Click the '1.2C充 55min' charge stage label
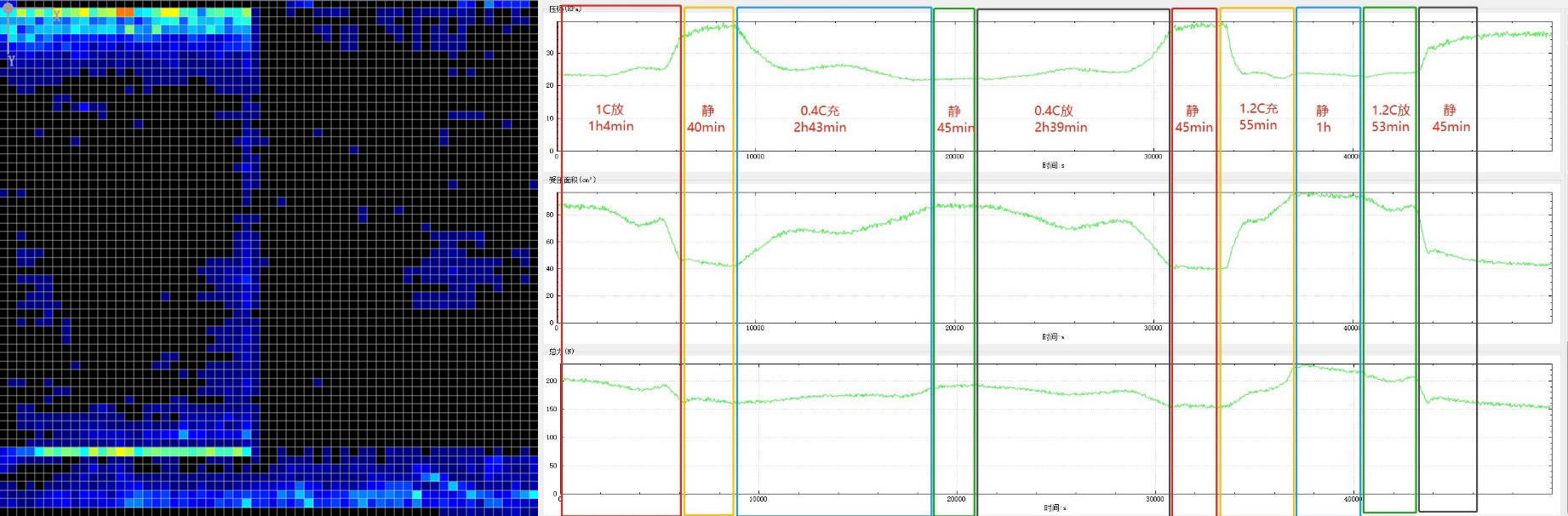This screenshot has width=1568, height=516. coord(1258,117)
